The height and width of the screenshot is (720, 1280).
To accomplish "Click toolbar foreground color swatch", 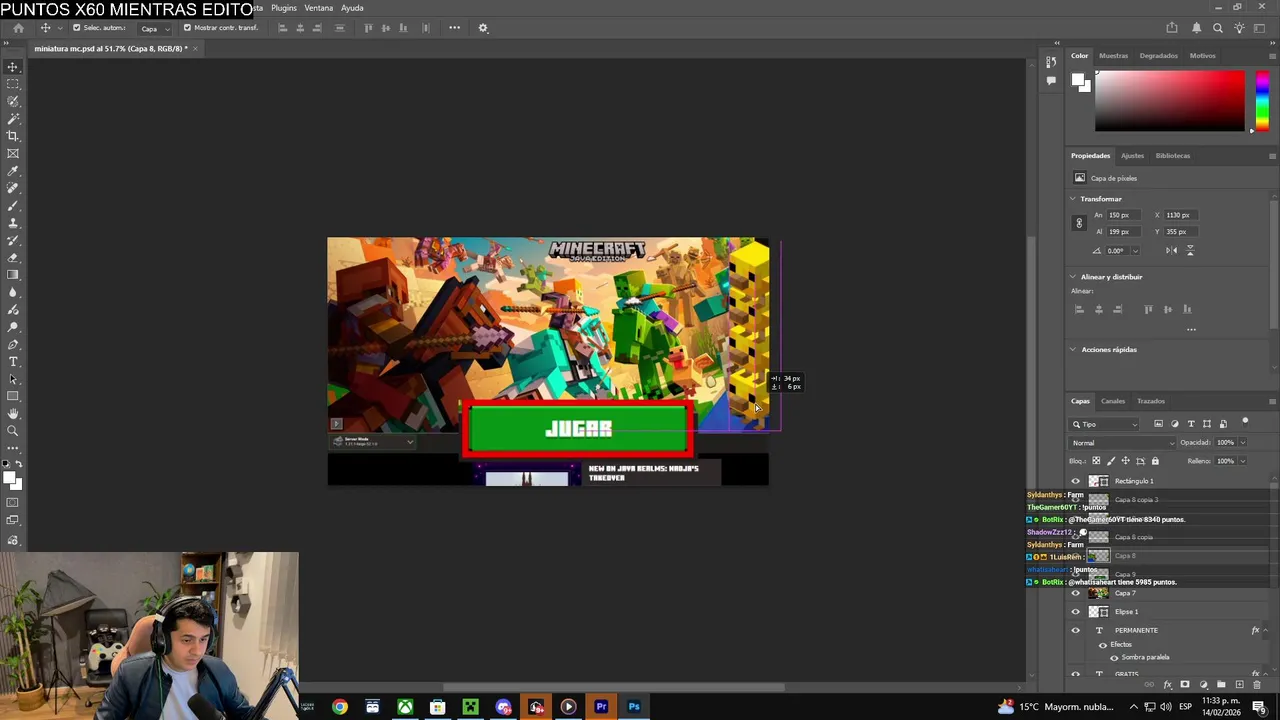I will pos(11,479).
